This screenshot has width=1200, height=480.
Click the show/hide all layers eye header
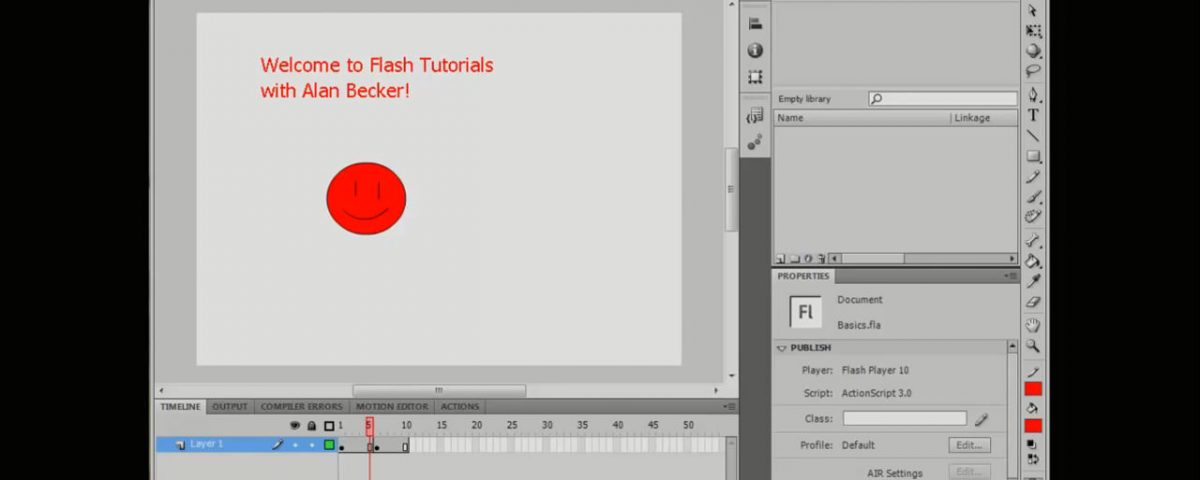[295, 426]
